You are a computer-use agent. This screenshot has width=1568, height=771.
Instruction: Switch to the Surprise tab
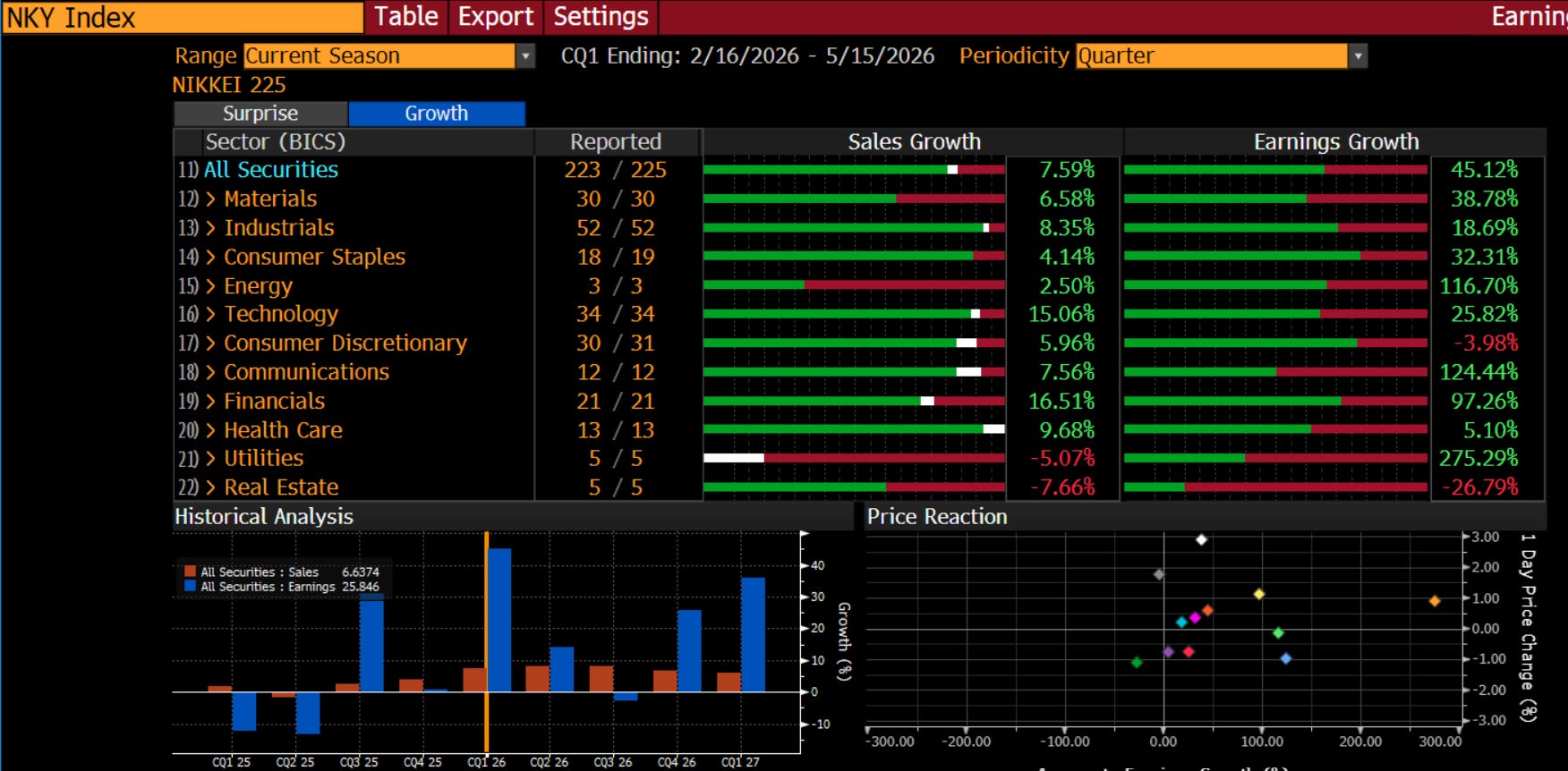click(260, 114)
